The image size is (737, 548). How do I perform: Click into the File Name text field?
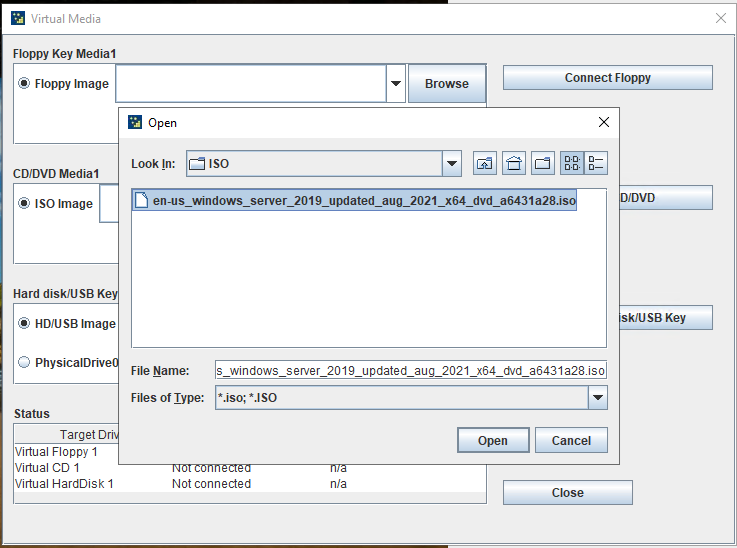(410, 371)
